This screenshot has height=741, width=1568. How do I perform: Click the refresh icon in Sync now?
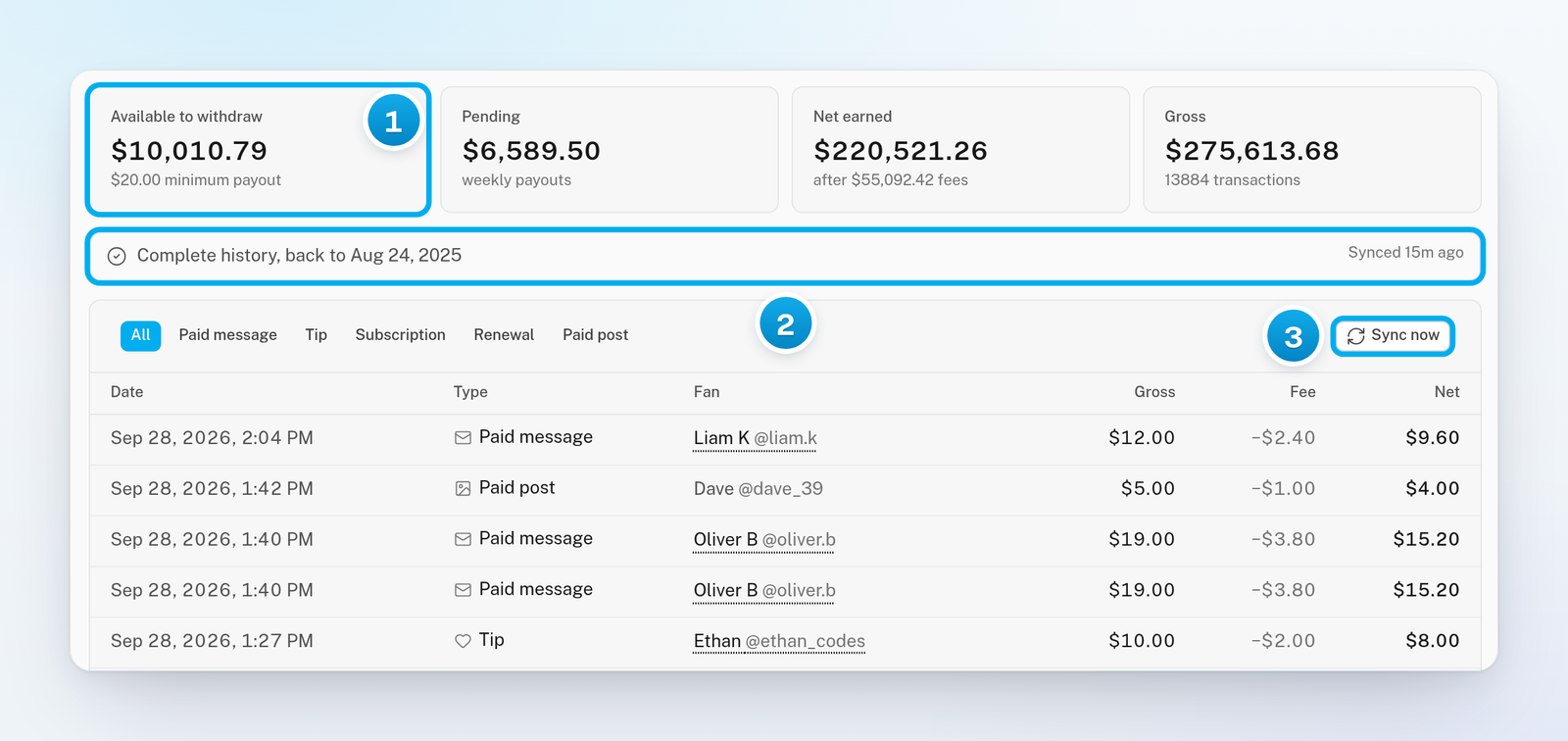1356,336
